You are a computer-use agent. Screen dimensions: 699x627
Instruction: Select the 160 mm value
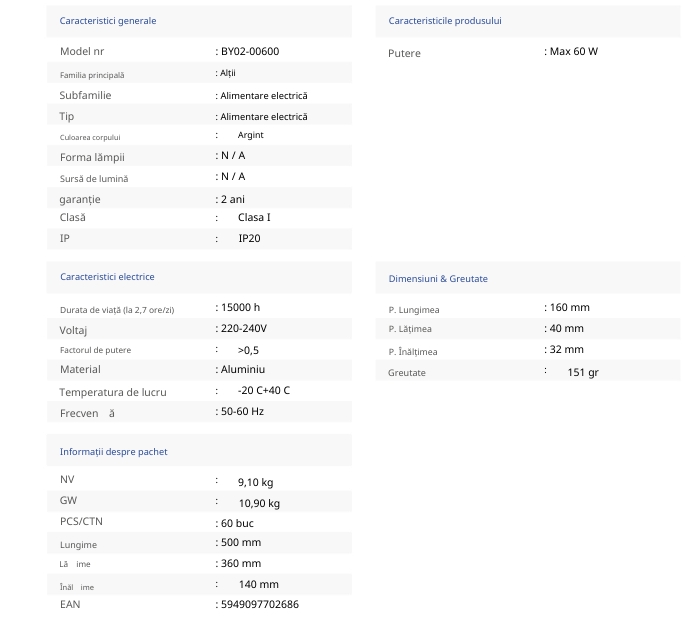(570, 307)
